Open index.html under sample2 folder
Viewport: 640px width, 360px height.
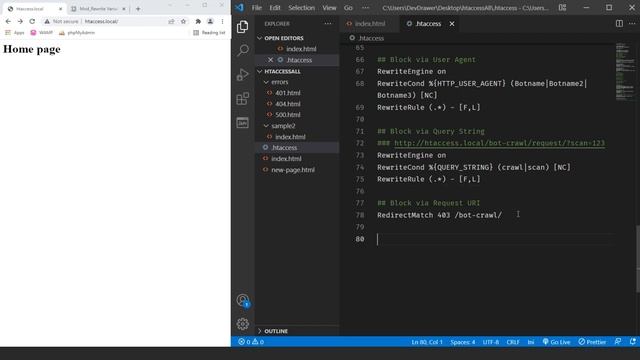(x=290, y=137)
